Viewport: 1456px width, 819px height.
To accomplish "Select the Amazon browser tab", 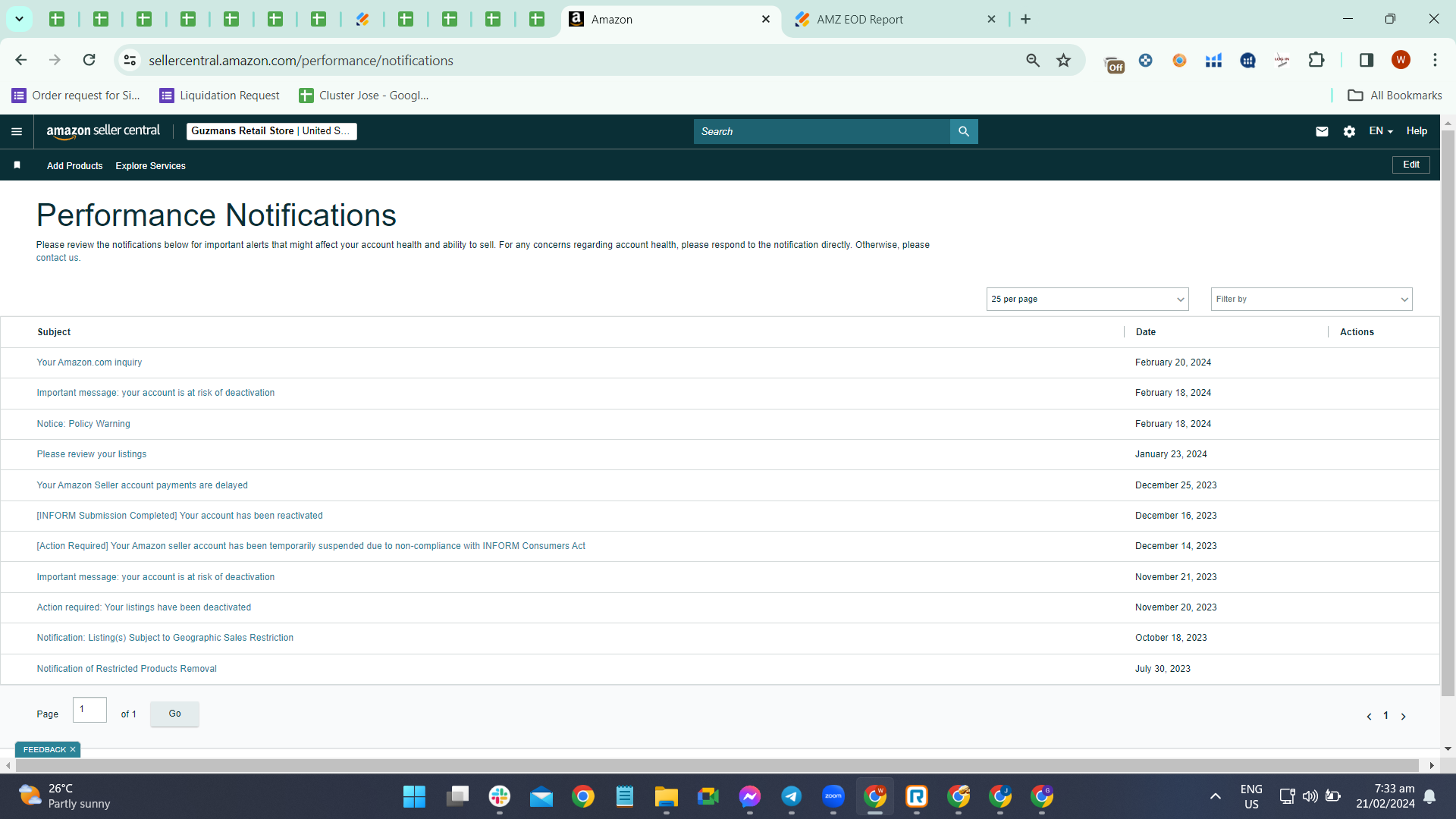I will click(670, 19).
